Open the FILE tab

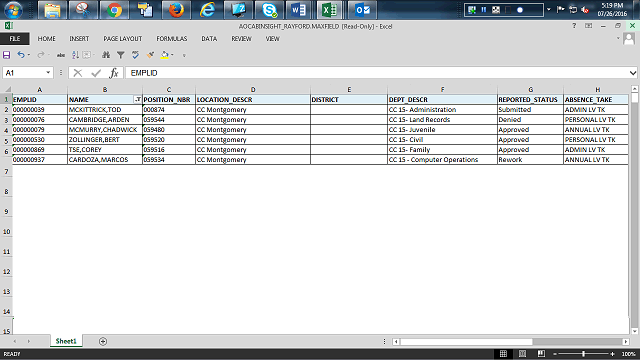(x=15, y=39)
